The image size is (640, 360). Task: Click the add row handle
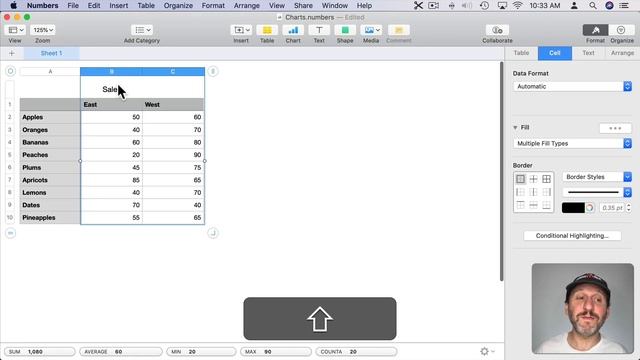point(11,233)
